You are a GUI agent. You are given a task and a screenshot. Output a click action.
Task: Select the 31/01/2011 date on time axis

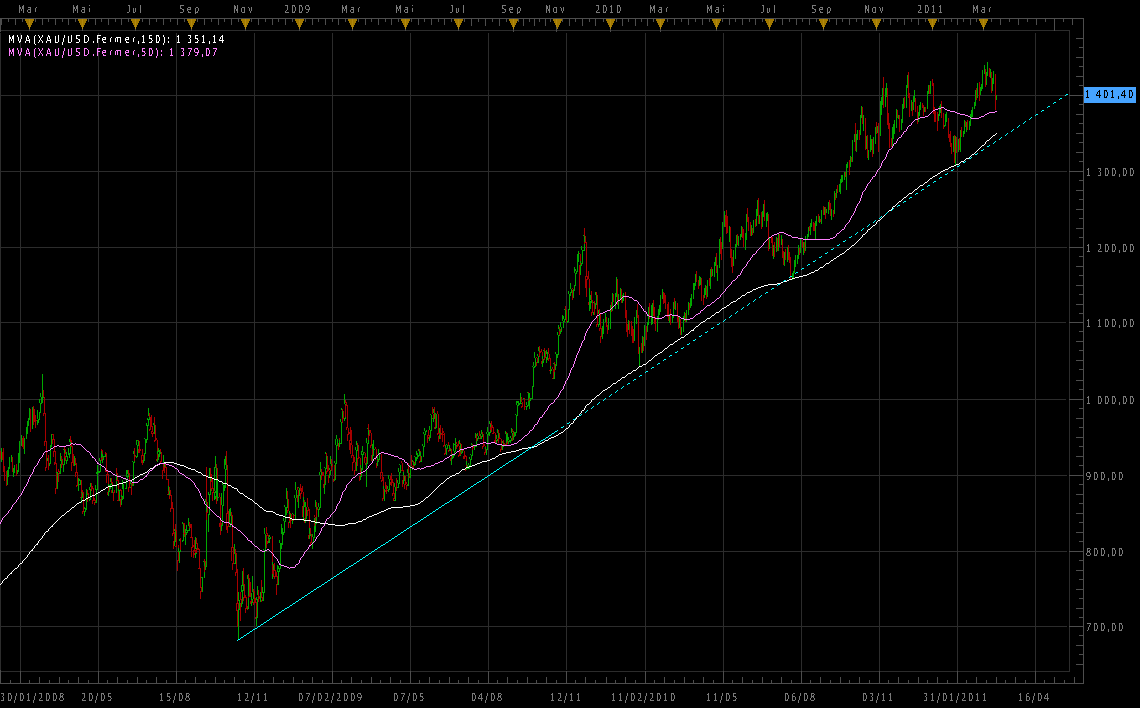coord(955,696)
